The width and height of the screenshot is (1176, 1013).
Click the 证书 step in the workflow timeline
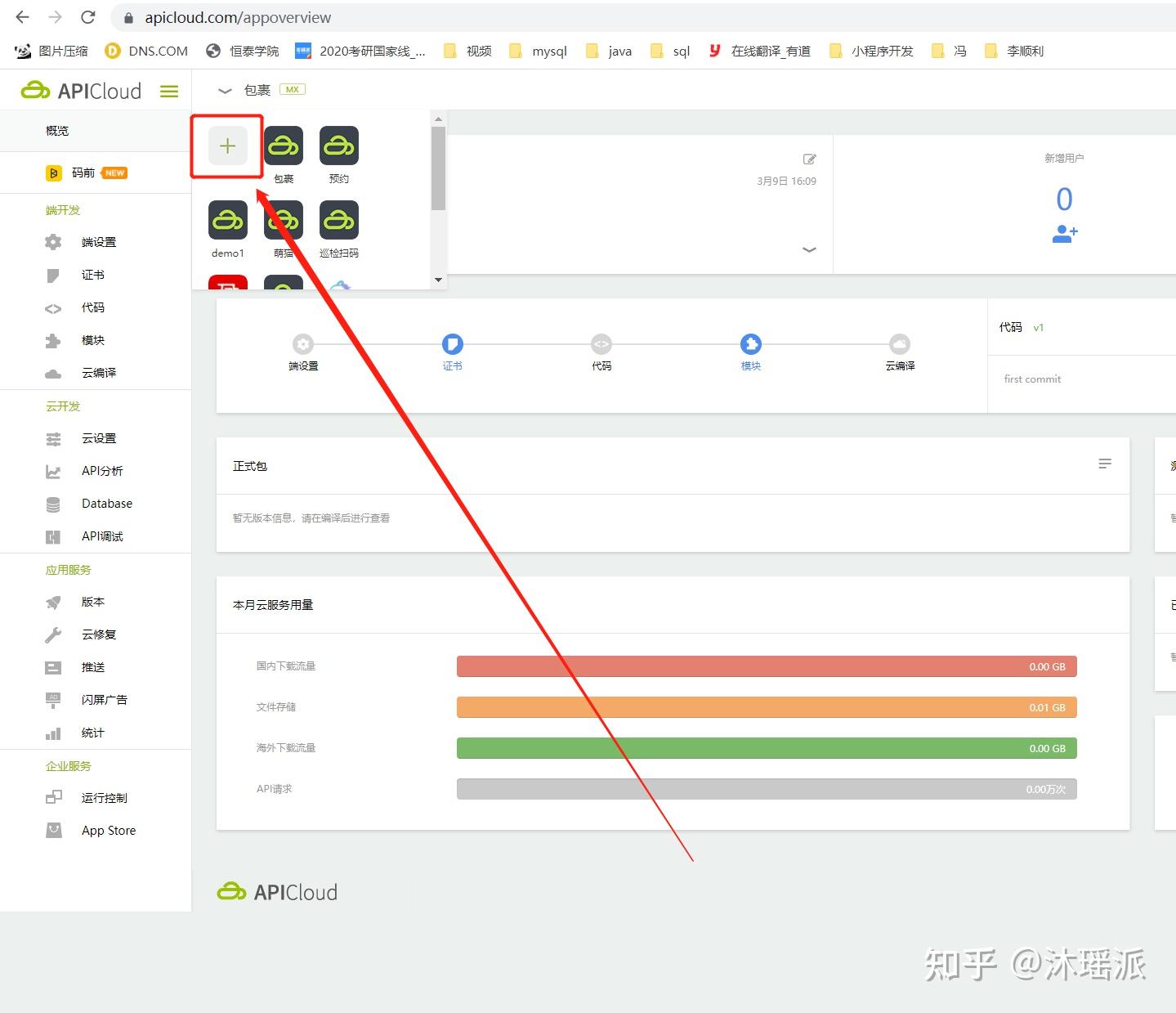tap(452, 344)
